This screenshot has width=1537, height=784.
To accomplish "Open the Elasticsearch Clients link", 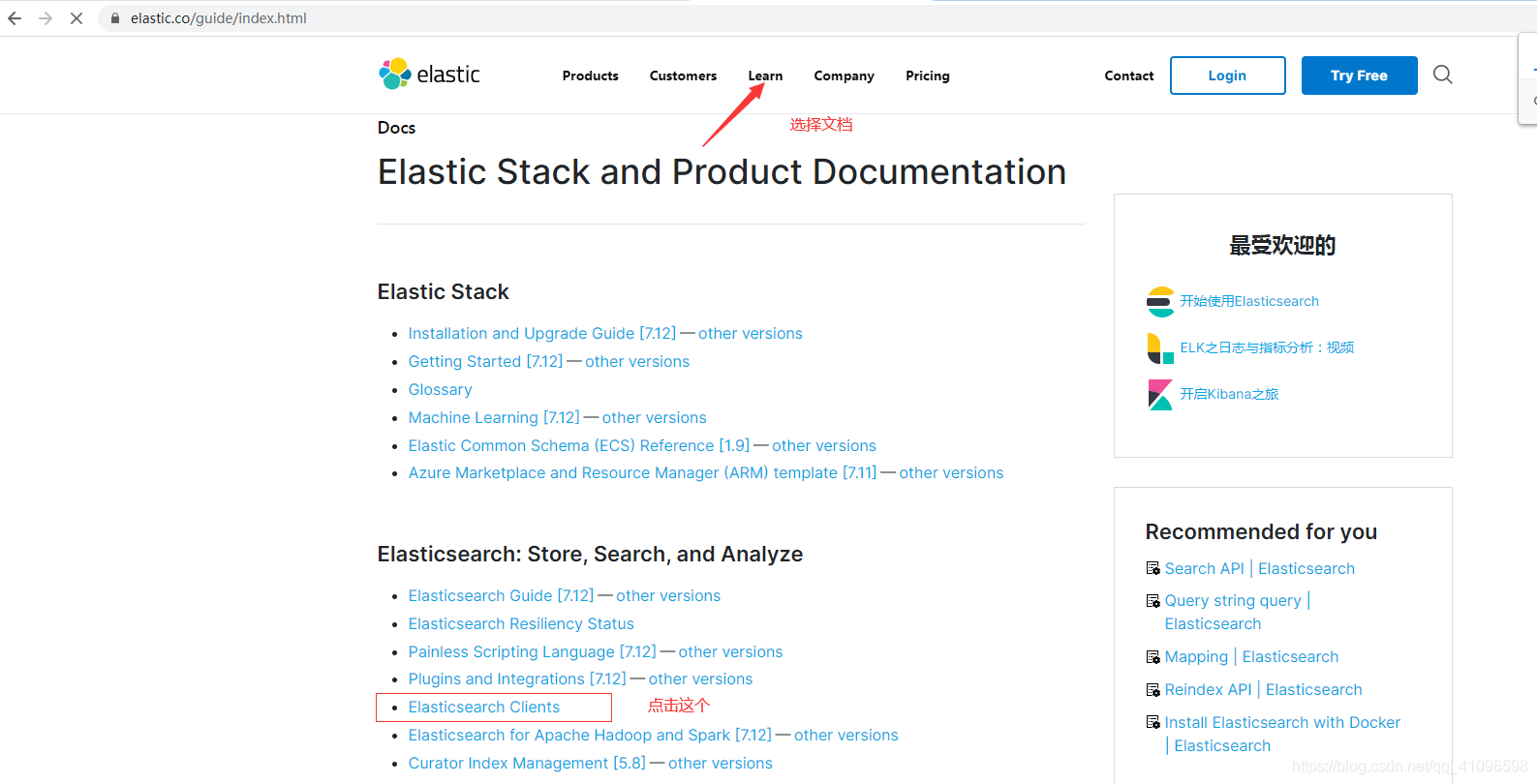I will (483, 707).
